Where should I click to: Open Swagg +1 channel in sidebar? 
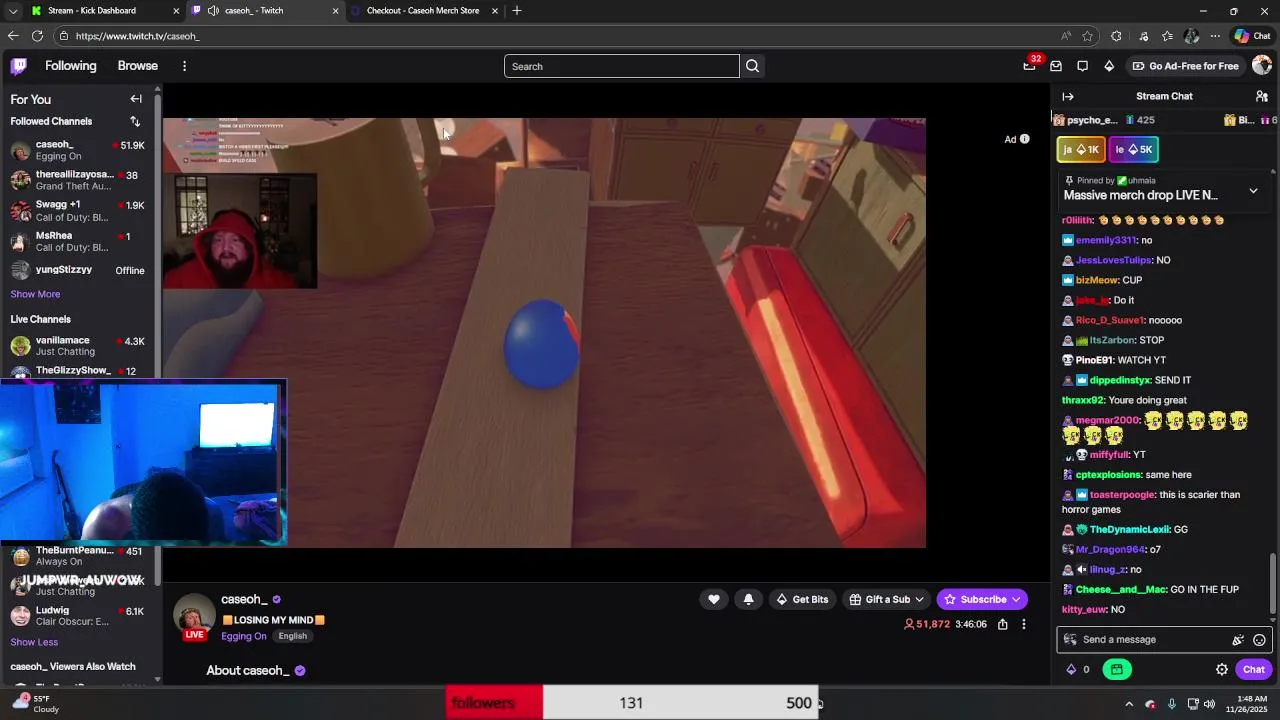coord(80,211)
